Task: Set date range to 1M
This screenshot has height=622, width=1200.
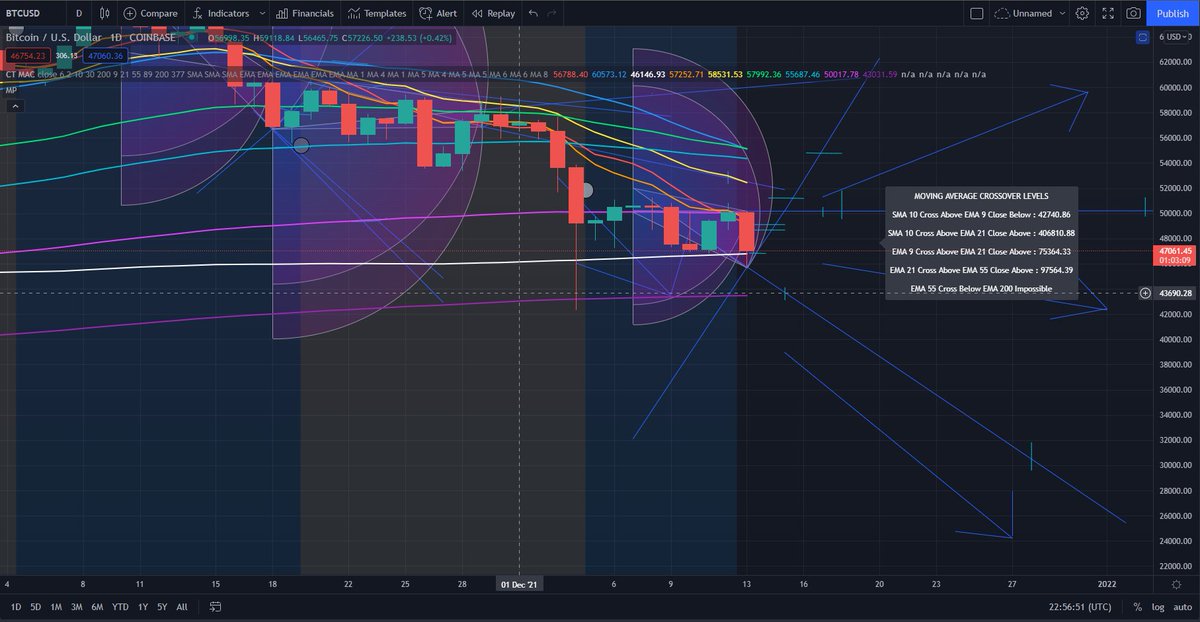Action: click(x=57, y=607)
